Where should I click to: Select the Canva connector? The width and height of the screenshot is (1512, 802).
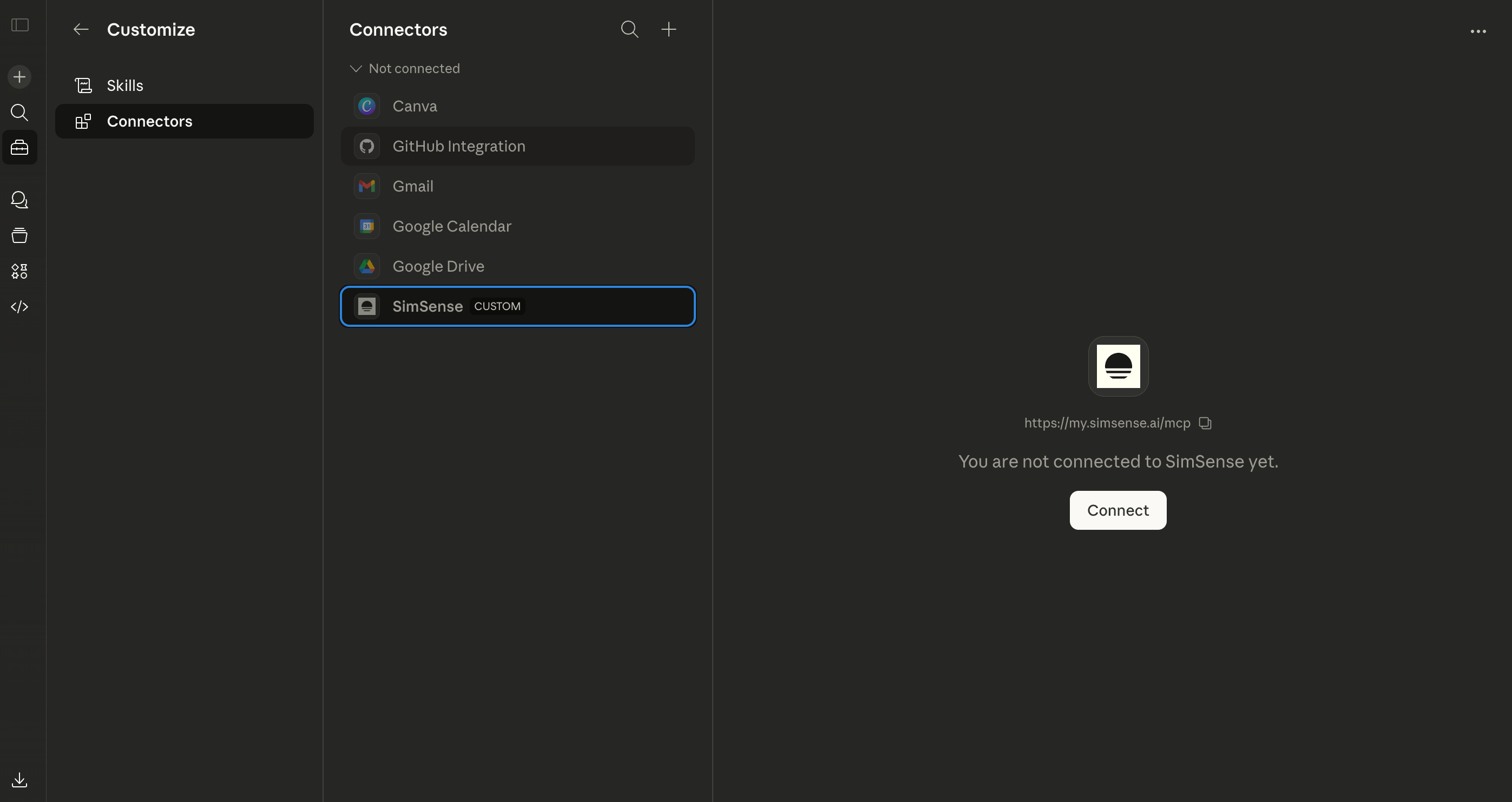tap(518, 106)
